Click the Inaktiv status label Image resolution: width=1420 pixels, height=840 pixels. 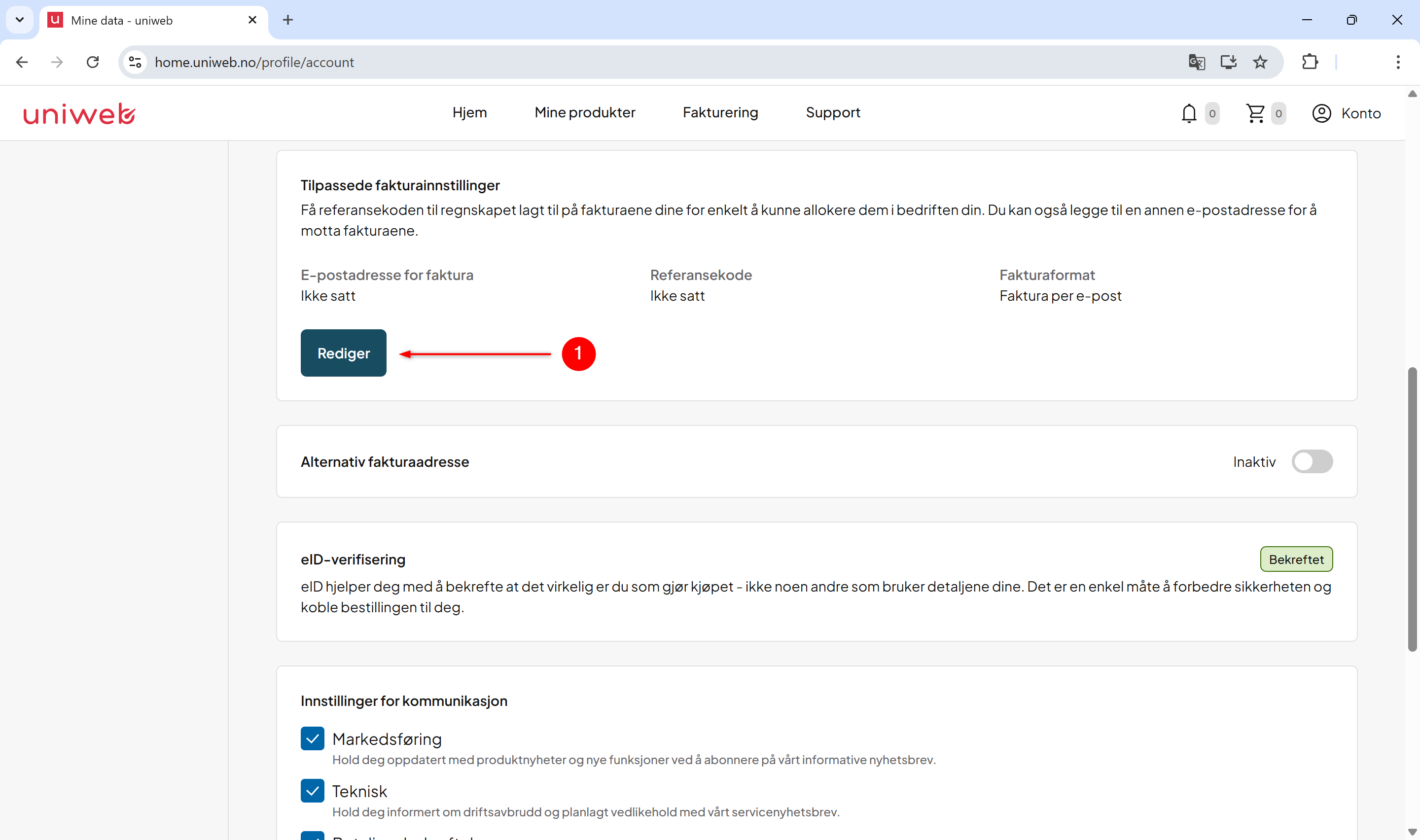(1254, 462)
